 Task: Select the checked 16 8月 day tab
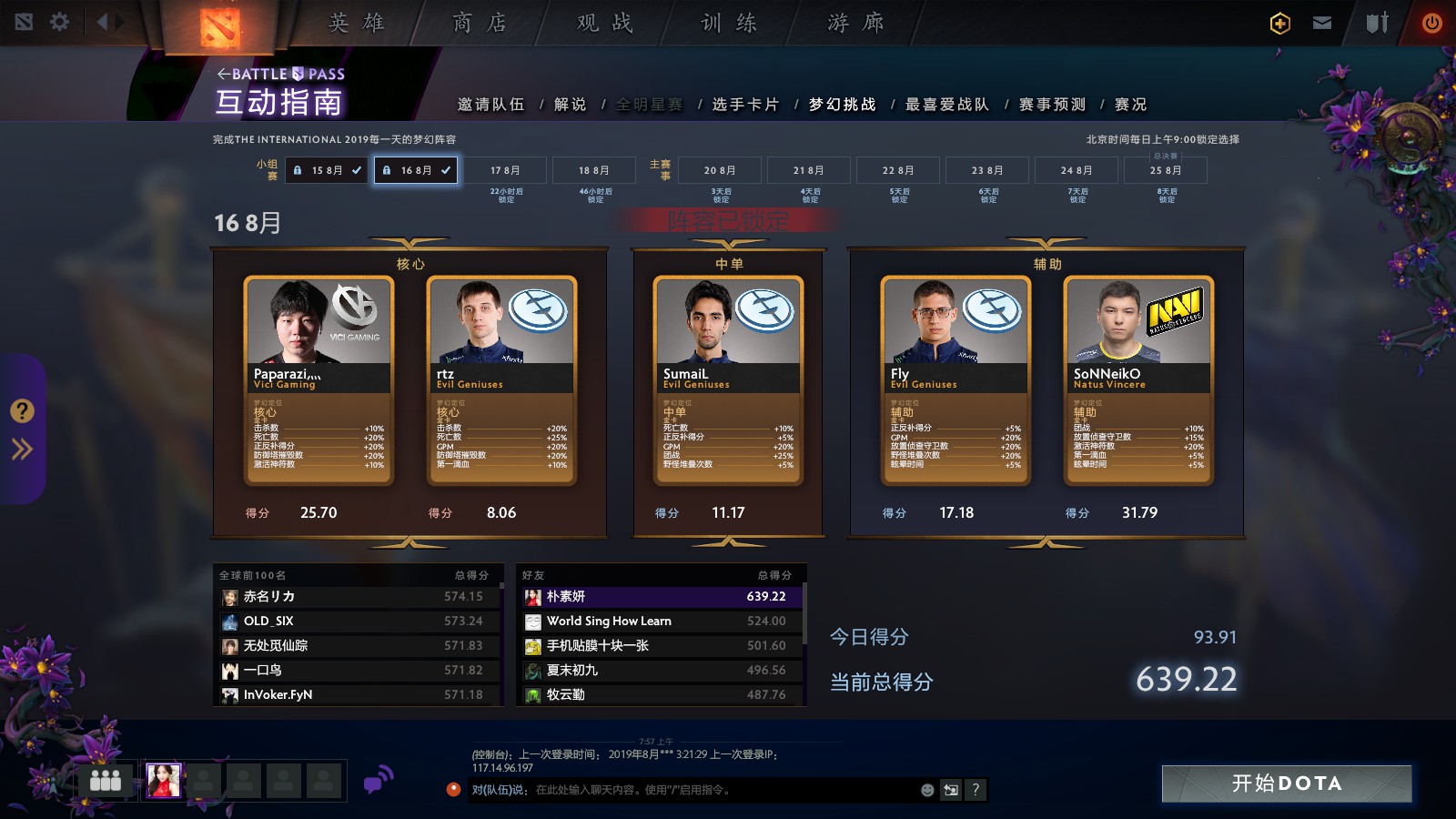click(416, 170)
